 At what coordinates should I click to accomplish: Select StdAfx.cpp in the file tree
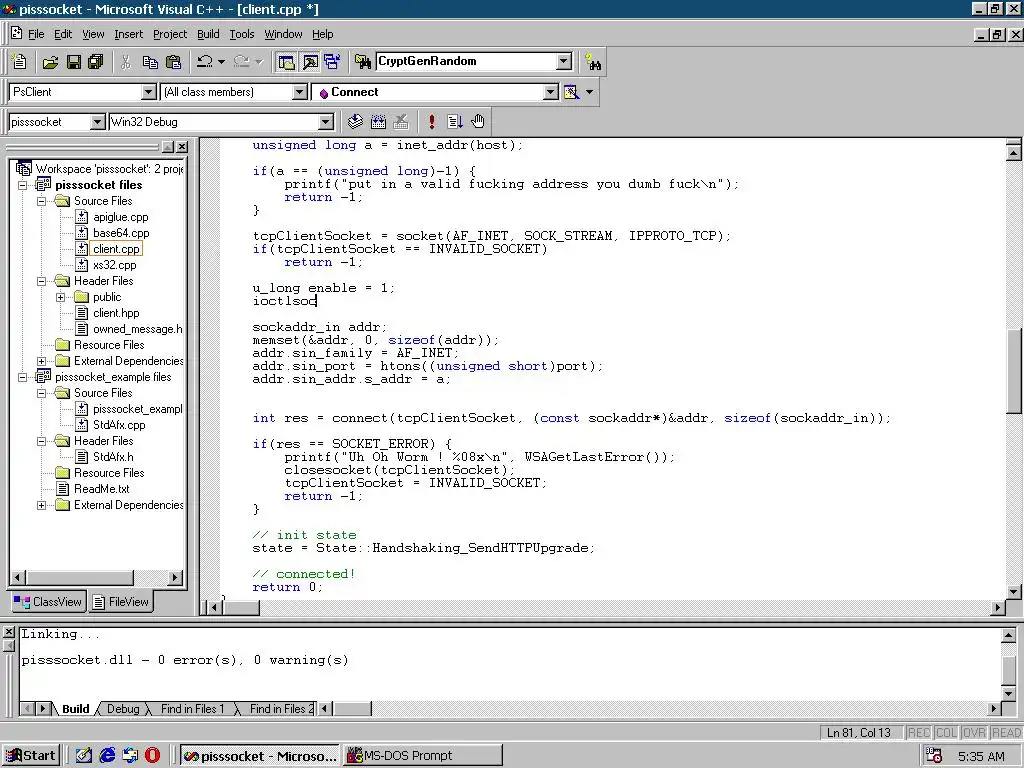tap(119, 424)
